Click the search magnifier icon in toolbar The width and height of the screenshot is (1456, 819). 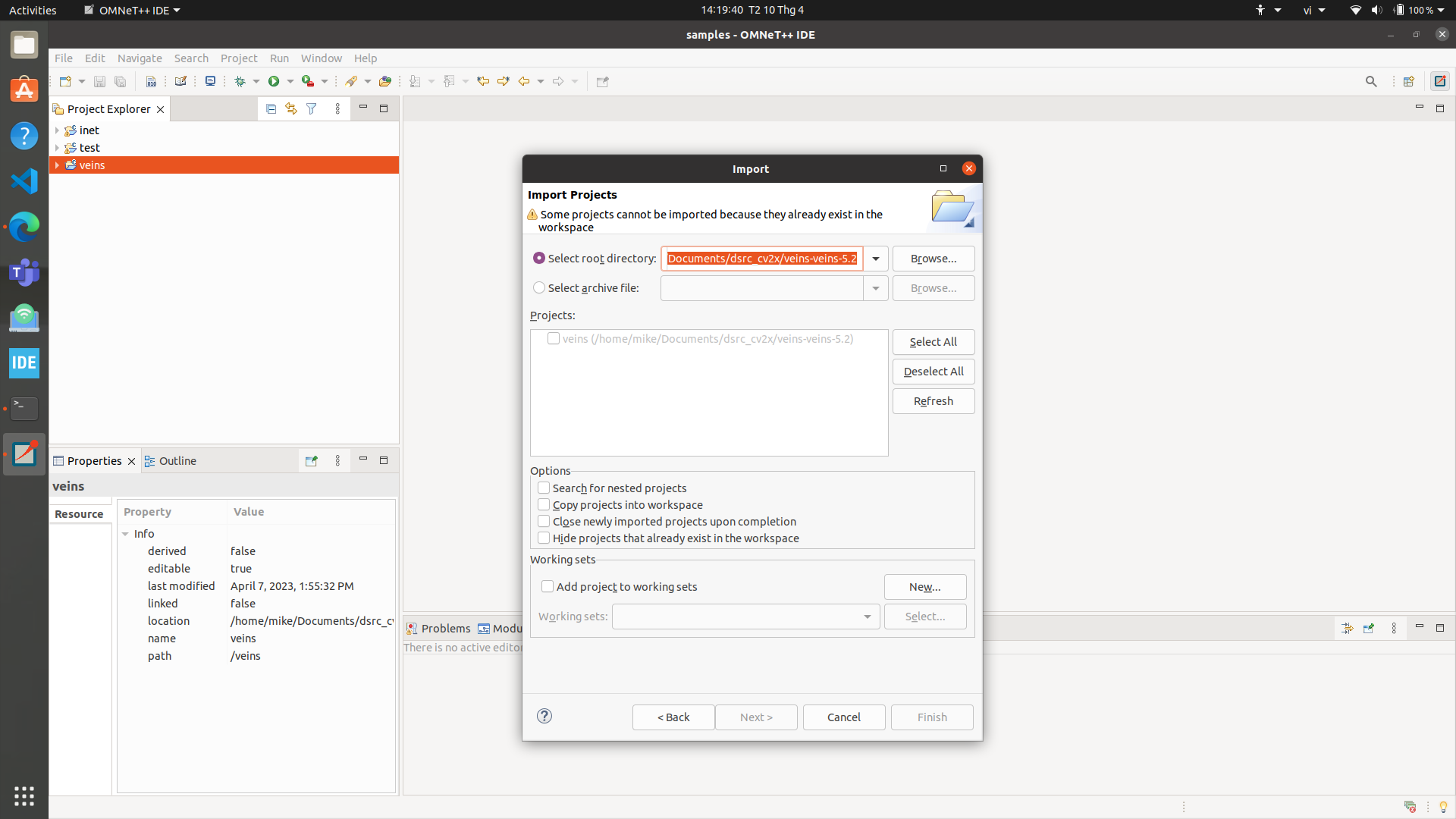pyautogui.click(x=1370, y=81)
